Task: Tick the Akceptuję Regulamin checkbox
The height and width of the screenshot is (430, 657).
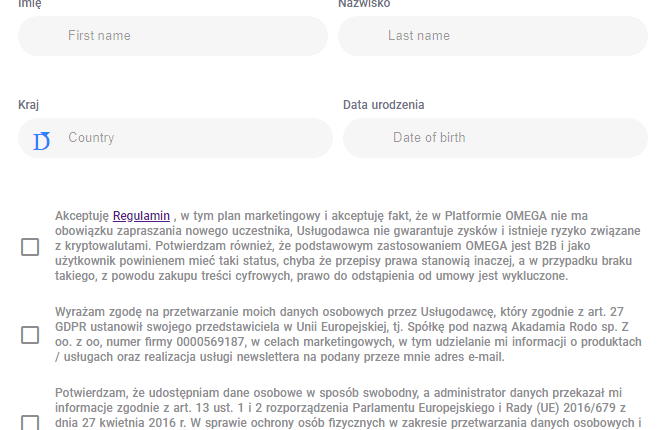Action: 30,247
